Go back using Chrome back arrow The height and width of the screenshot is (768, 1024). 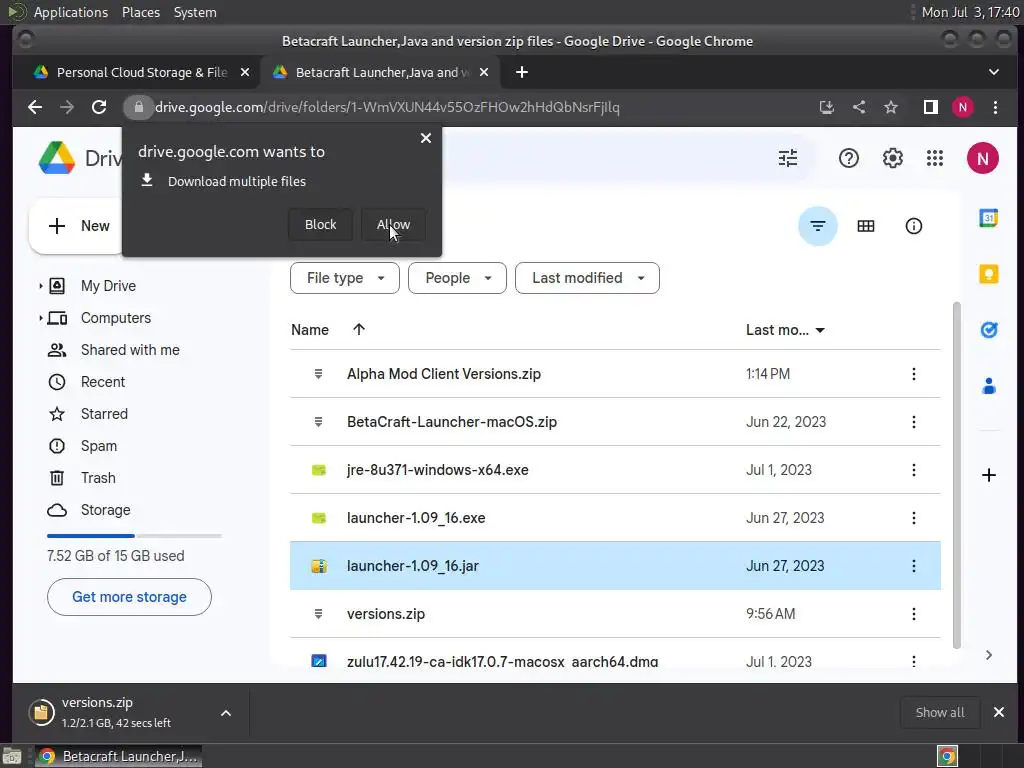tap(35, 107)
